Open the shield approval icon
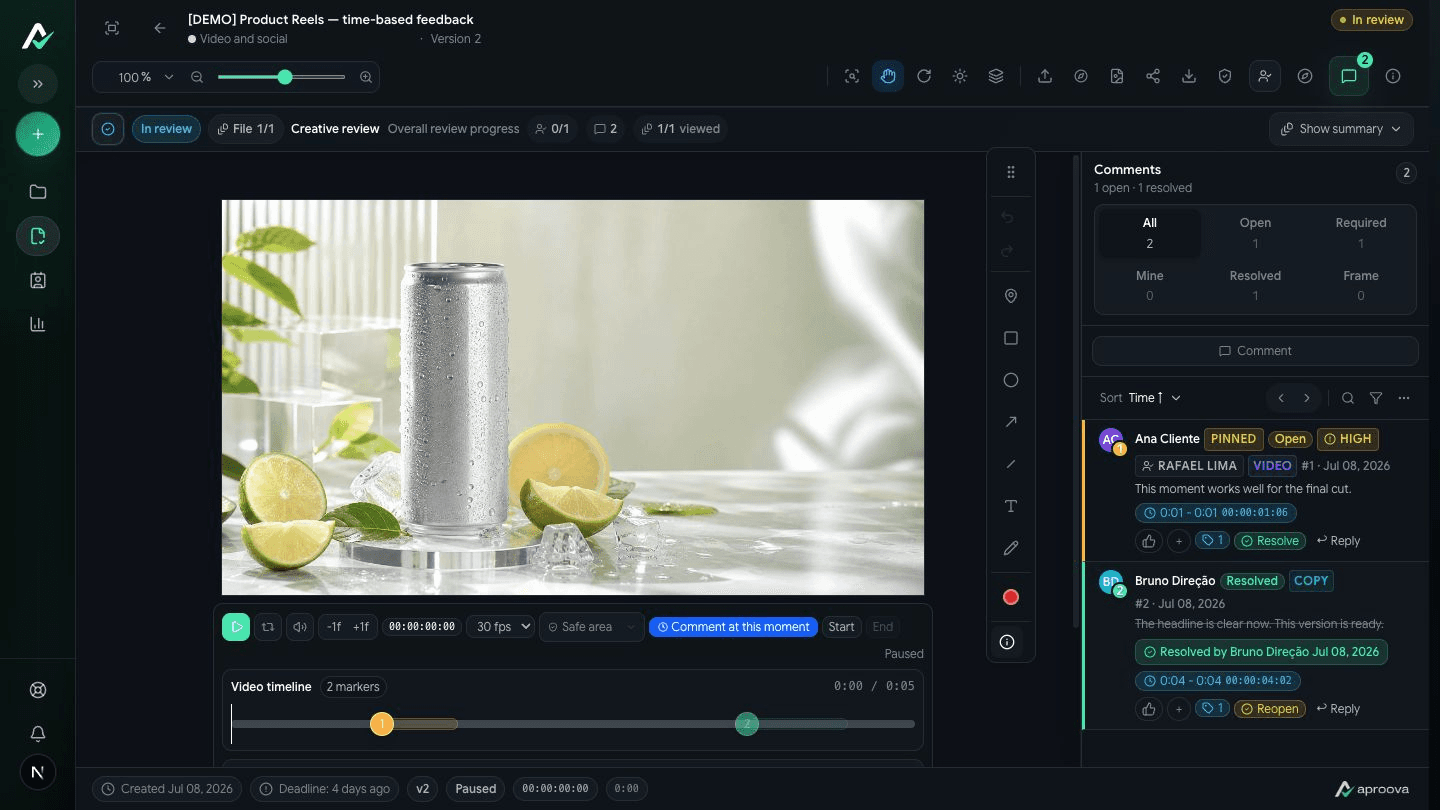The image size is (1440, 810). pos(1225,76)
